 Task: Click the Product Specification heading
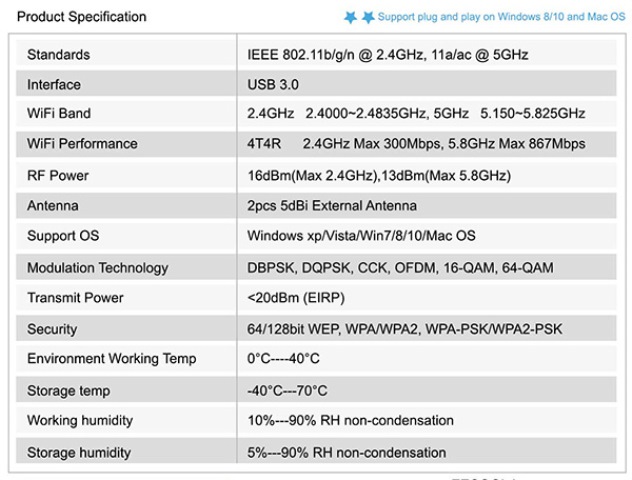(x=81, y=16)
